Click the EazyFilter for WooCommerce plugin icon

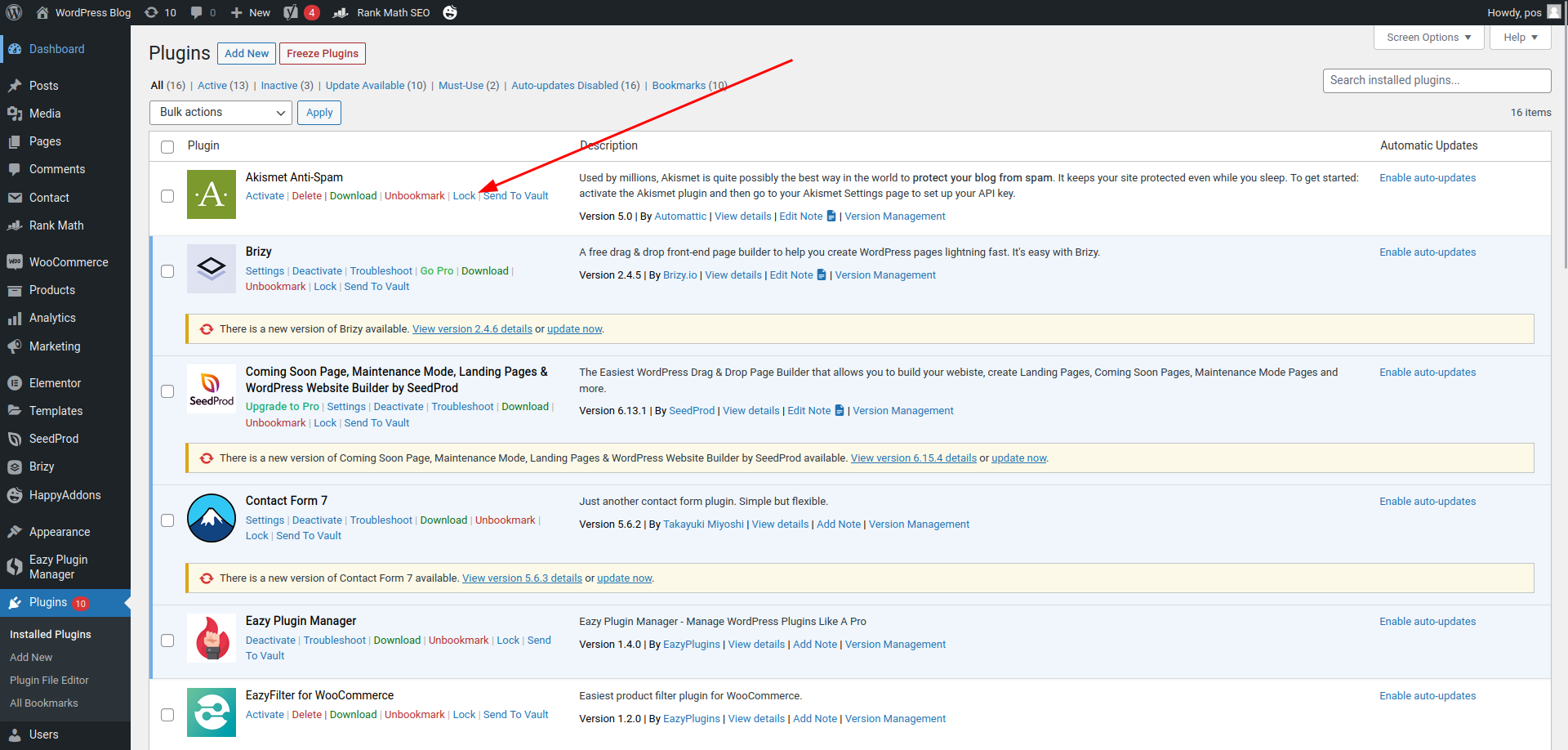point(212,712)
